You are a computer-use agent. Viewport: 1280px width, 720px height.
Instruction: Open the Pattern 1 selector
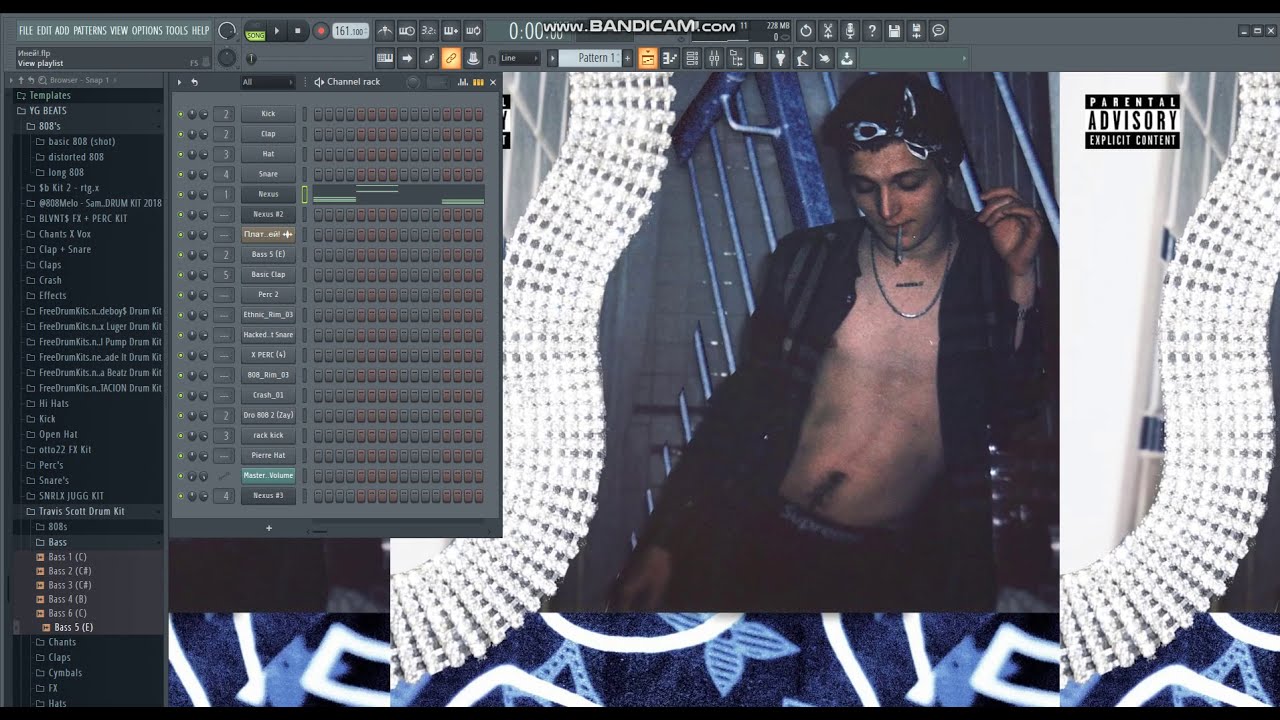tap(591, 58)
